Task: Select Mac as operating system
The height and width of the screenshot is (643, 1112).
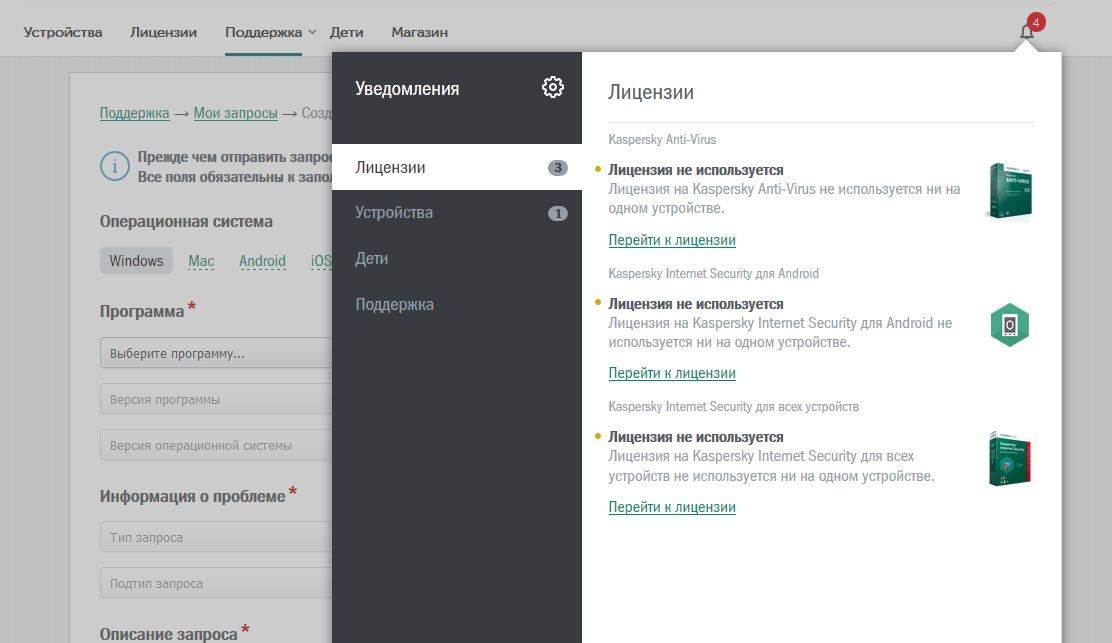Action: tap(201, 261)
